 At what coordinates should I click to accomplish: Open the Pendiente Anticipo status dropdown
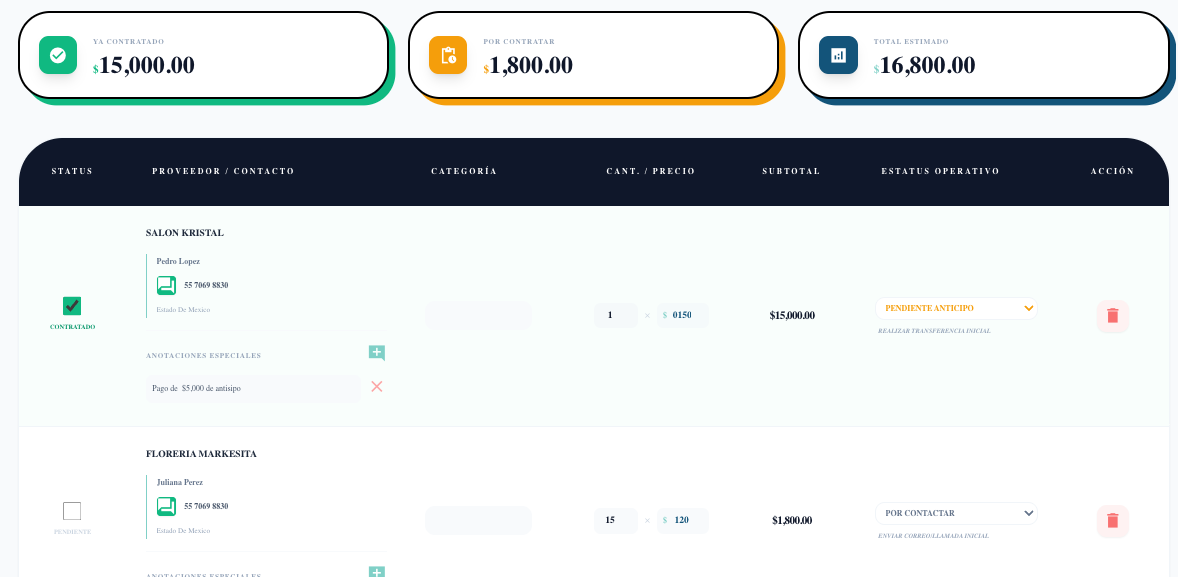[956, 308]
